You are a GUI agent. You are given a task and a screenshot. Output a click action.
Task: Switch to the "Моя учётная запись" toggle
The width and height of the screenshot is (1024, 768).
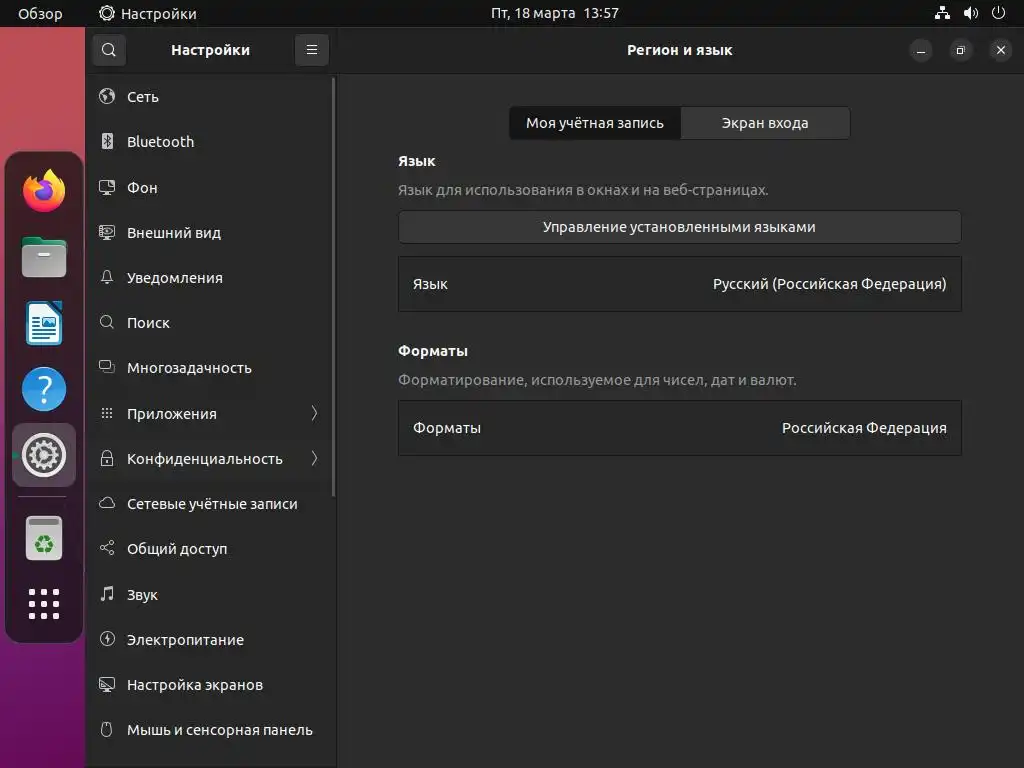tap(595, 123)
